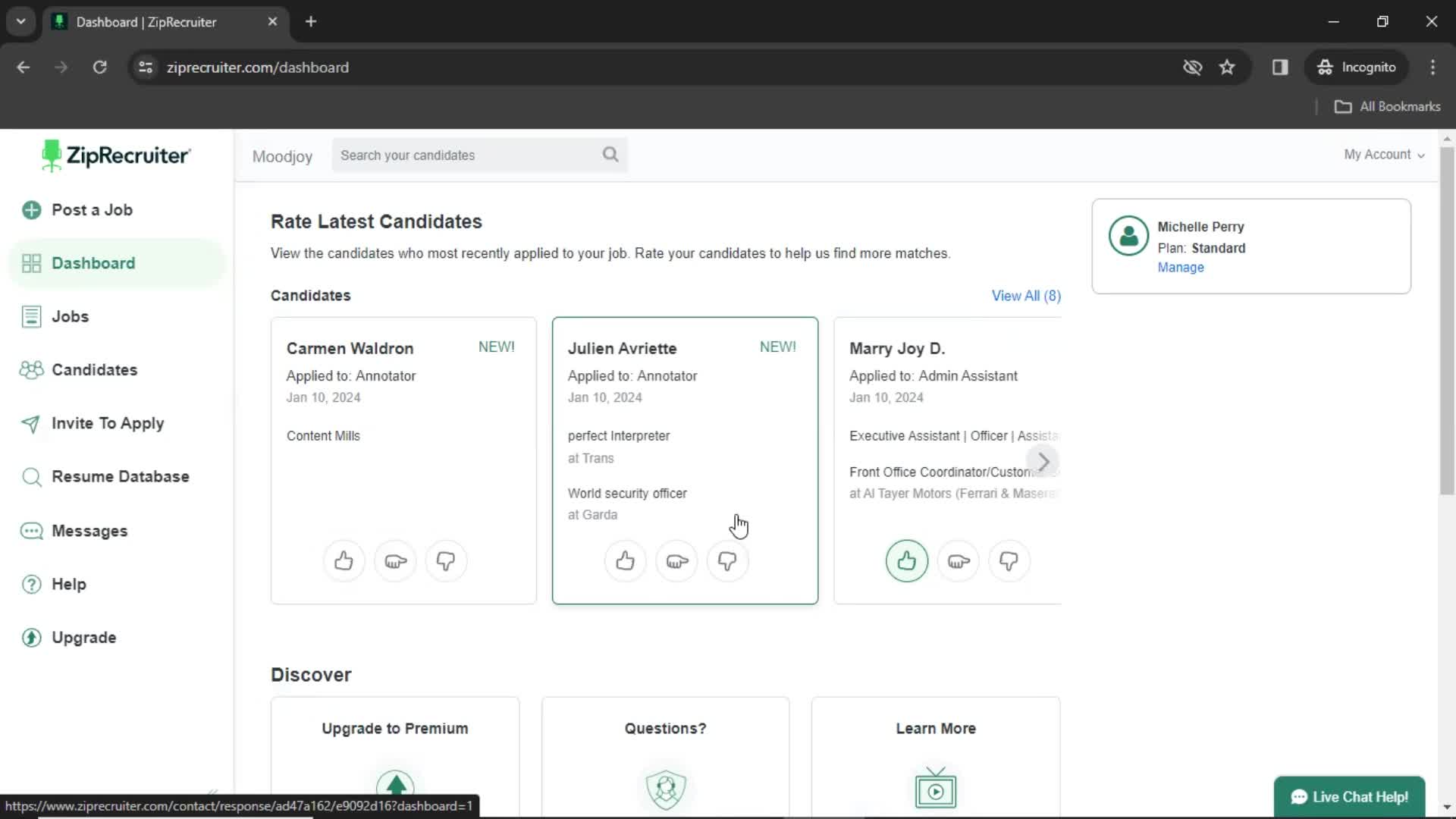Click the Questions support agent icon
The width and height of the screenshot is (1456, 819).
click(x=666, y=789)
